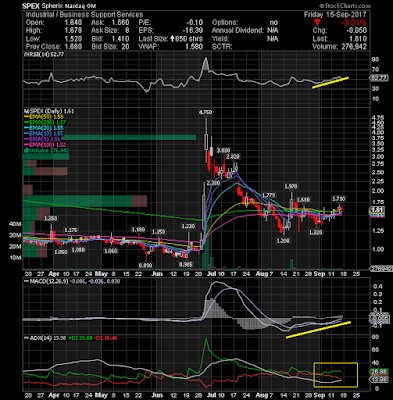The height and width of the screenshot is (400, 393).
Task: Click the 40M volume axis label
Action: pyautogui.click(x=15, y=224)
